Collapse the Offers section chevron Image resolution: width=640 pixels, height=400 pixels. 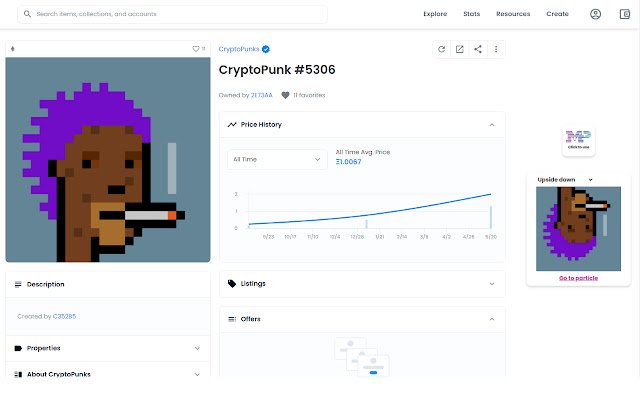(492, 319)
